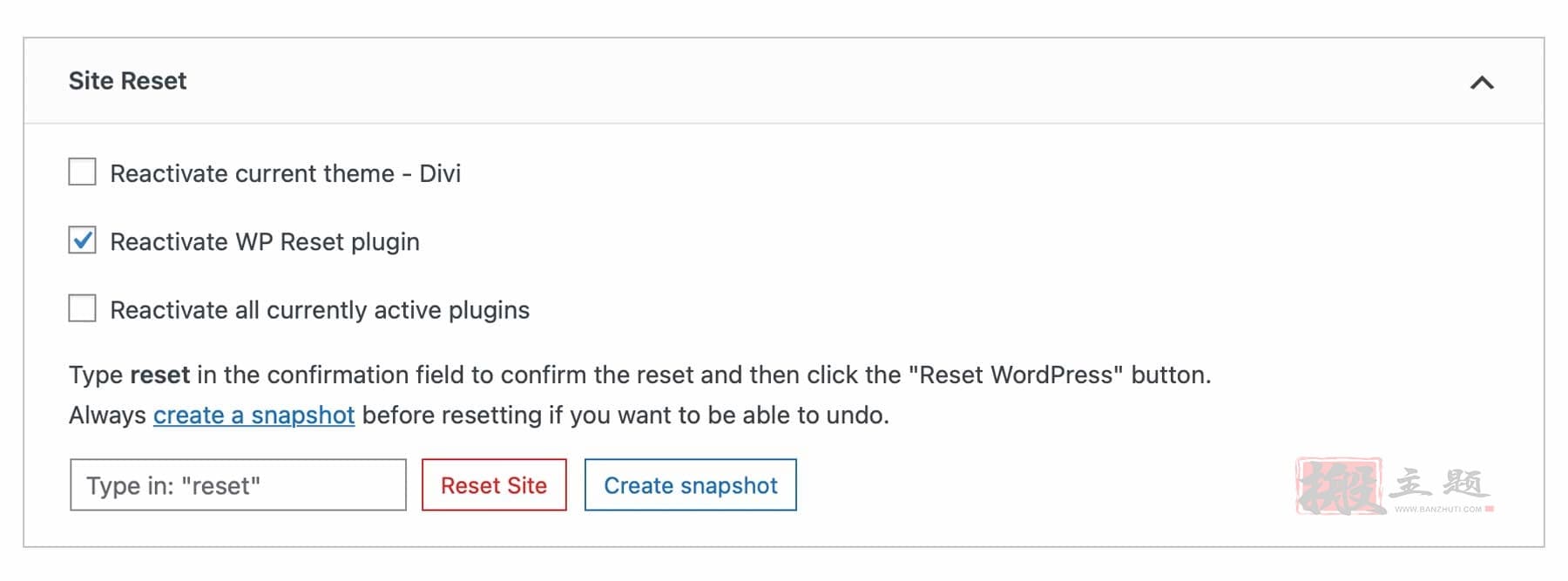Viewport: 1568px width, 581px height.
Task: Select the Reactivate all currently active plugins label
Action: (320, 310)
